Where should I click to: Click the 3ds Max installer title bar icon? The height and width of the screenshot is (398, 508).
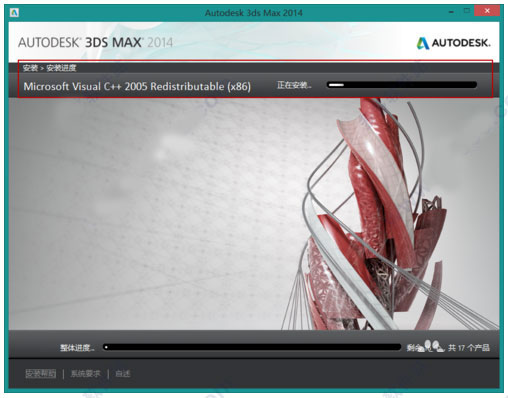(14, 13)
